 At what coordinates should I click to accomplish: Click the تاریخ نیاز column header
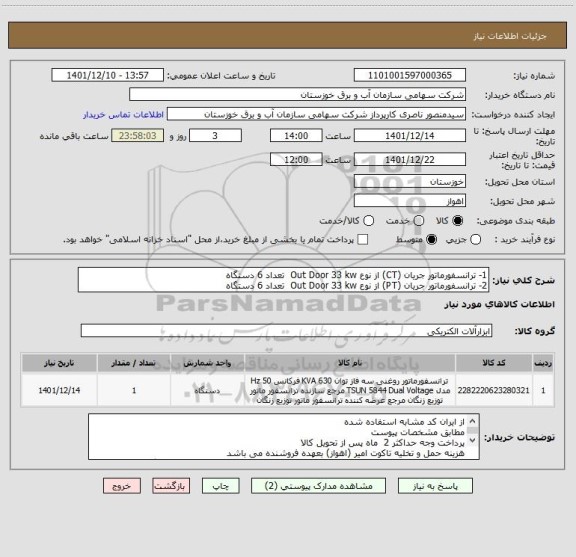pos(59,363)
